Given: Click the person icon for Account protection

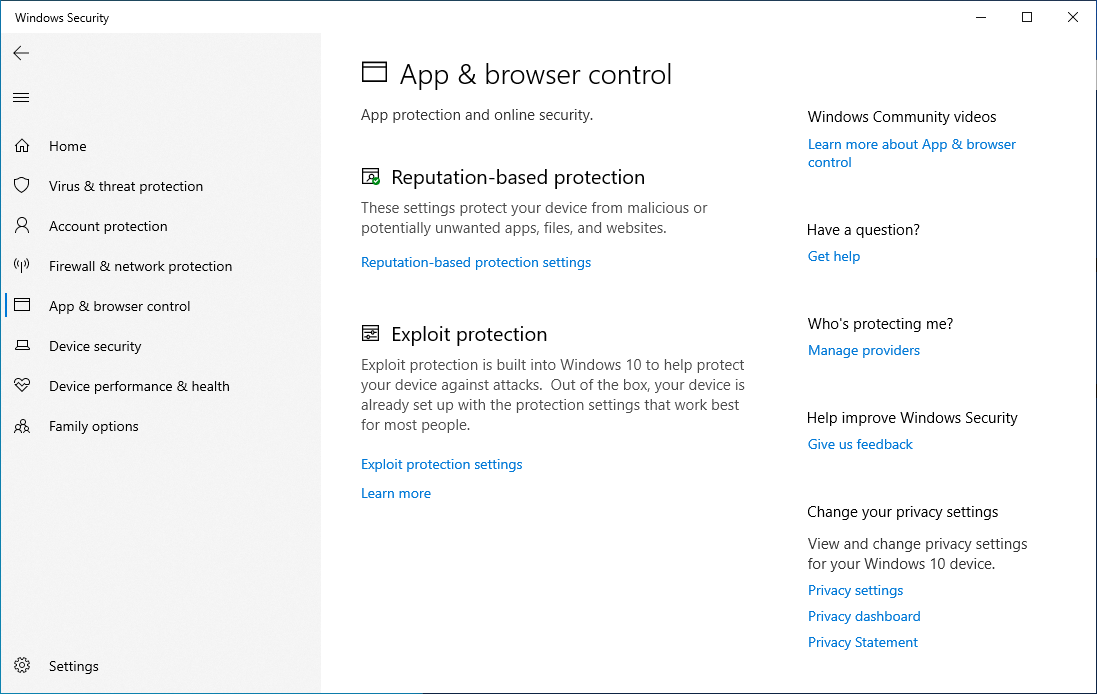Looking at the screenshot, I should tap(22, 225).
